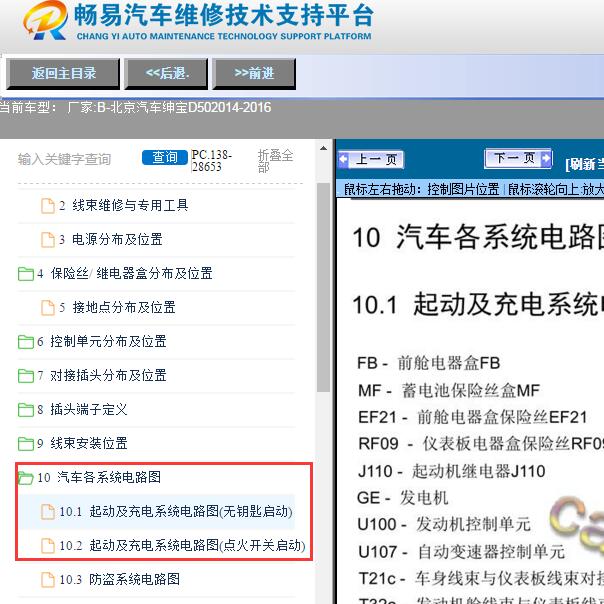Open page icon of 10.2 点火开关启动 entry

click(x=48, y=546)
